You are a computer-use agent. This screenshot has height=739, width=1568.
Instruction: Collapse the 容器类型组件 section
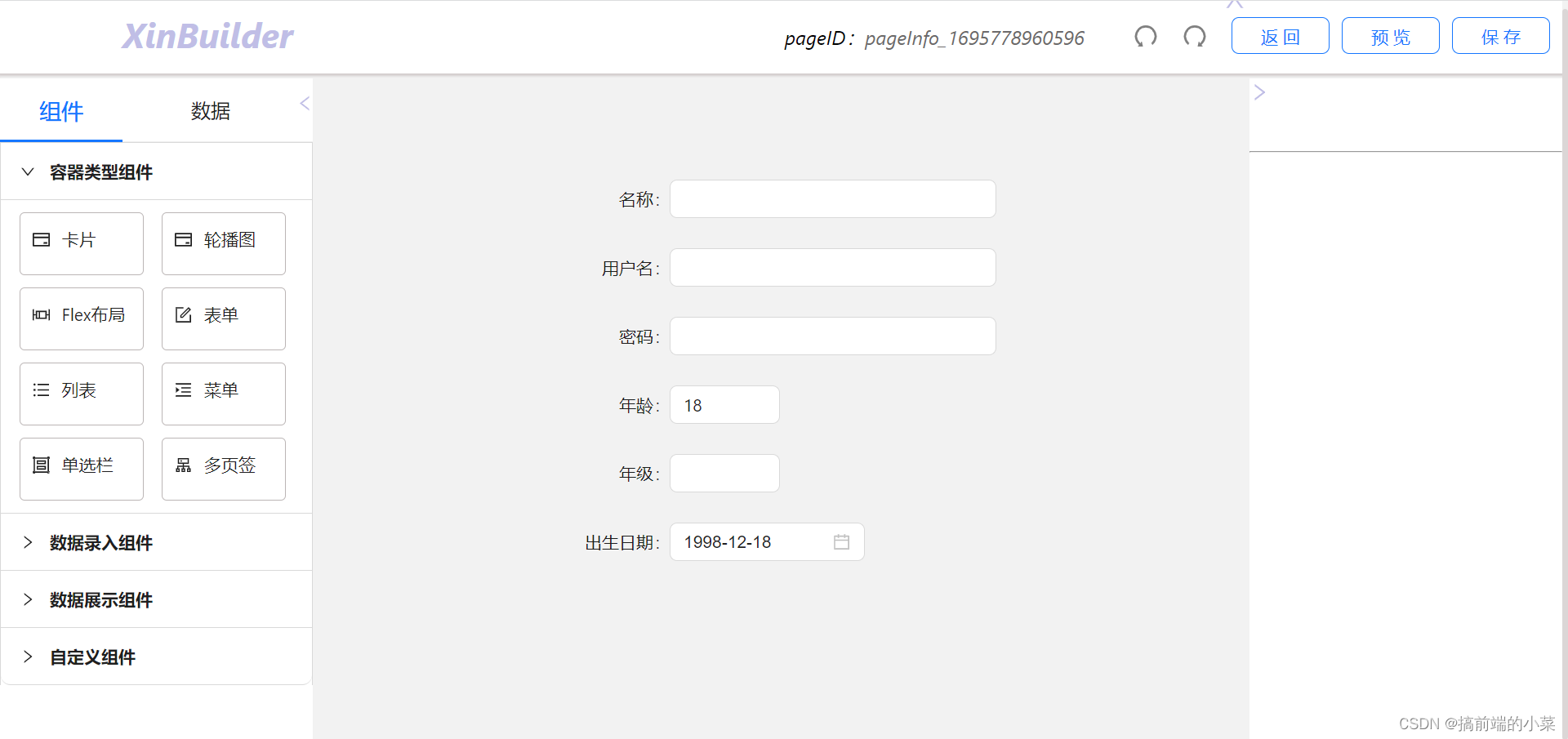156,171
